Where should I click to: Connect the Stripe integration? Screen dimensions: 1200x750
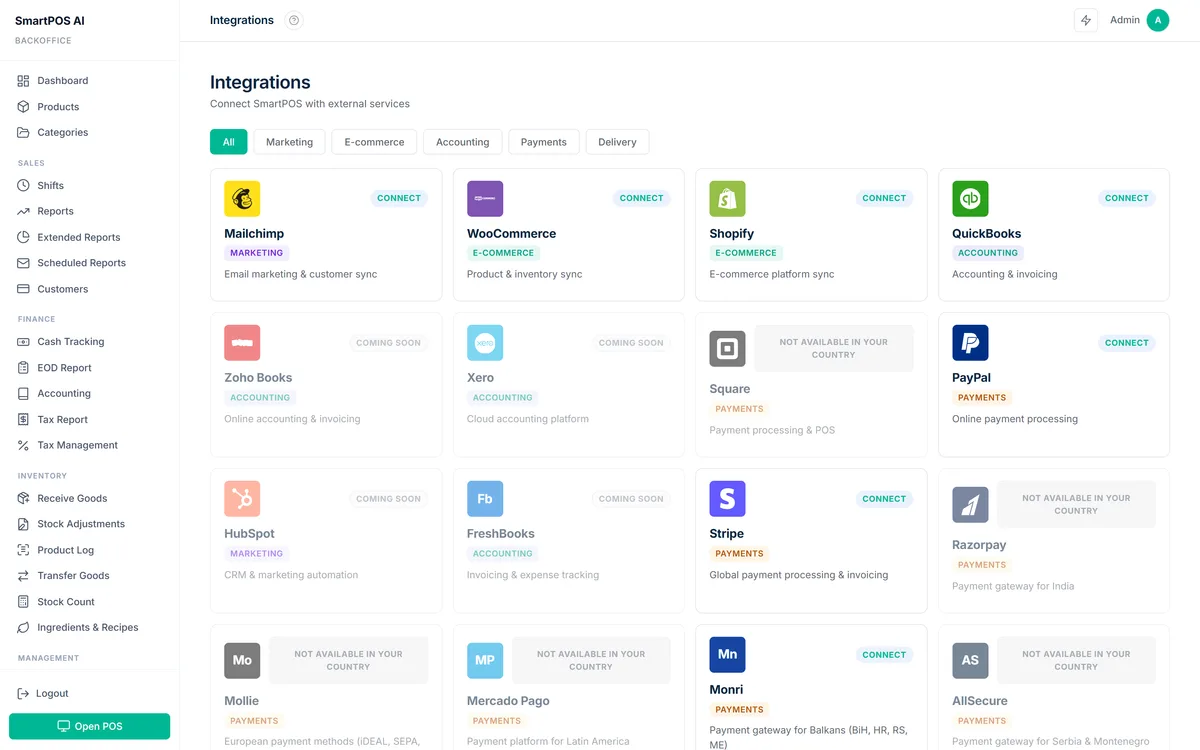(884, 499)
